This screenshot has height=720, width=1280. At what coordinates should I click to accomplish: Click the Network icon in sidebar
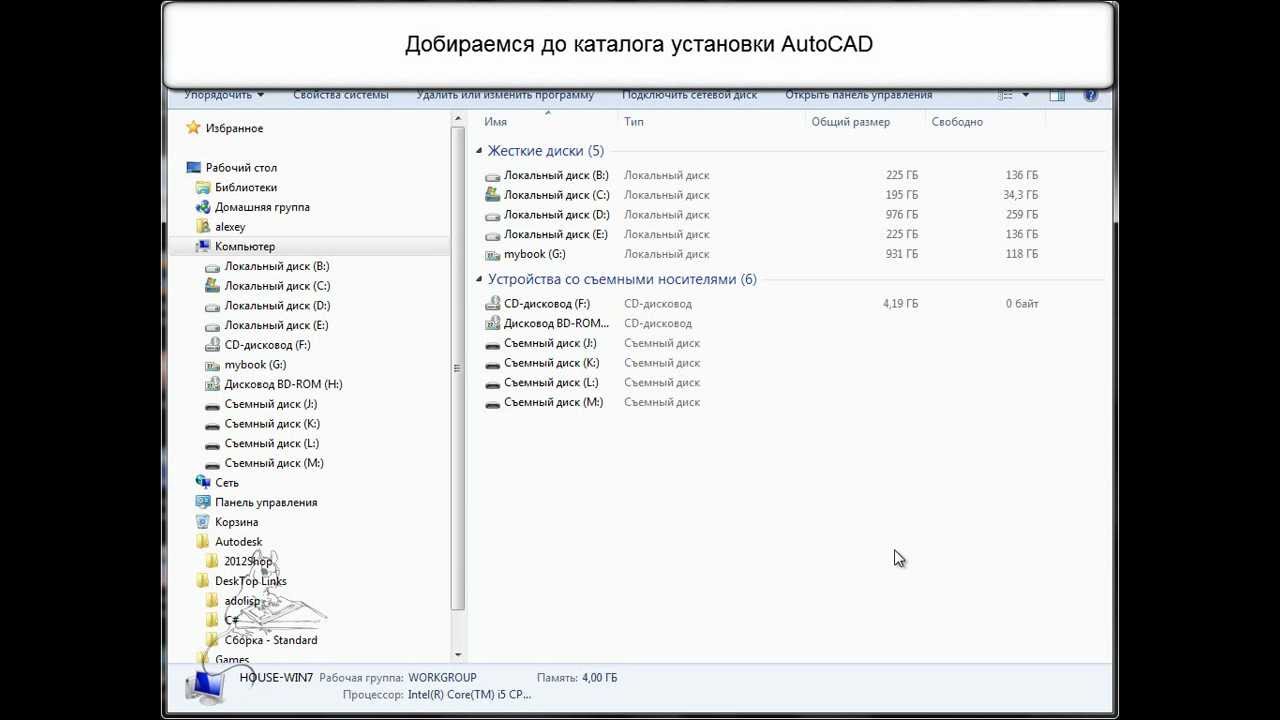(203, 482)
